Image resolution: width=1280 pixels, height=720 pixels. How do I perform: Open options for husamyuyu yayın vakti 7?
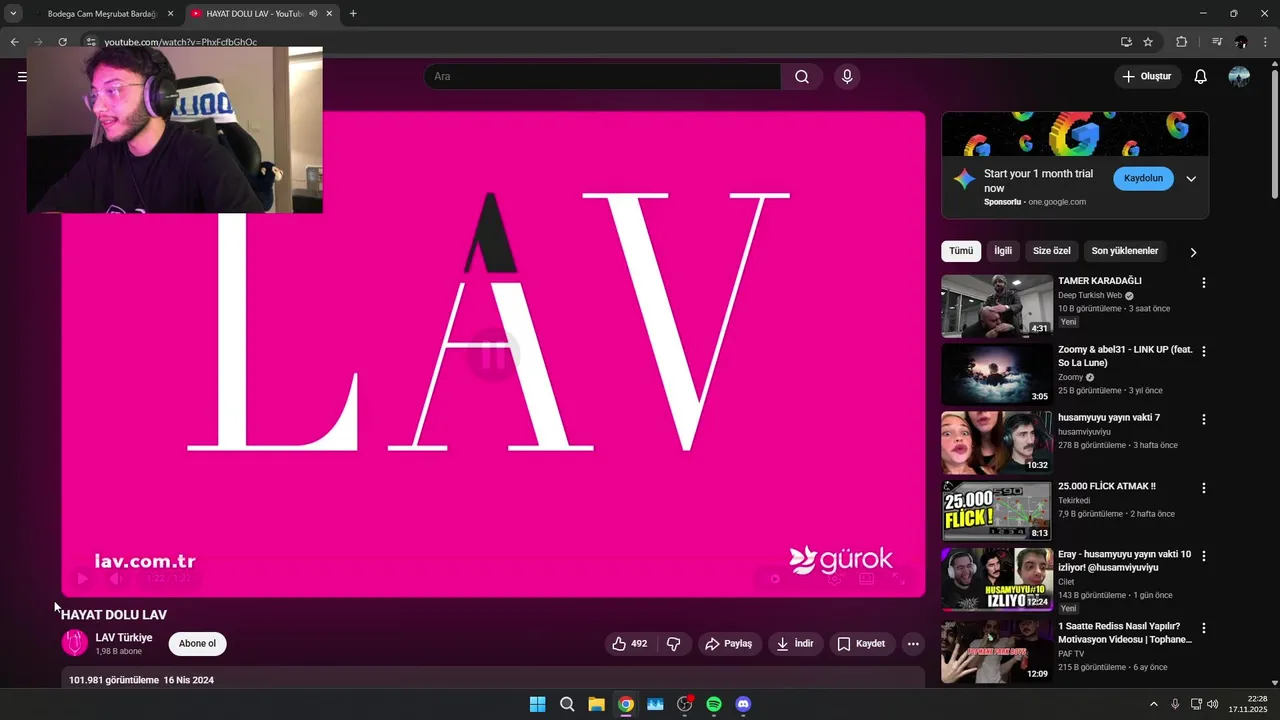click(1203, 420)
